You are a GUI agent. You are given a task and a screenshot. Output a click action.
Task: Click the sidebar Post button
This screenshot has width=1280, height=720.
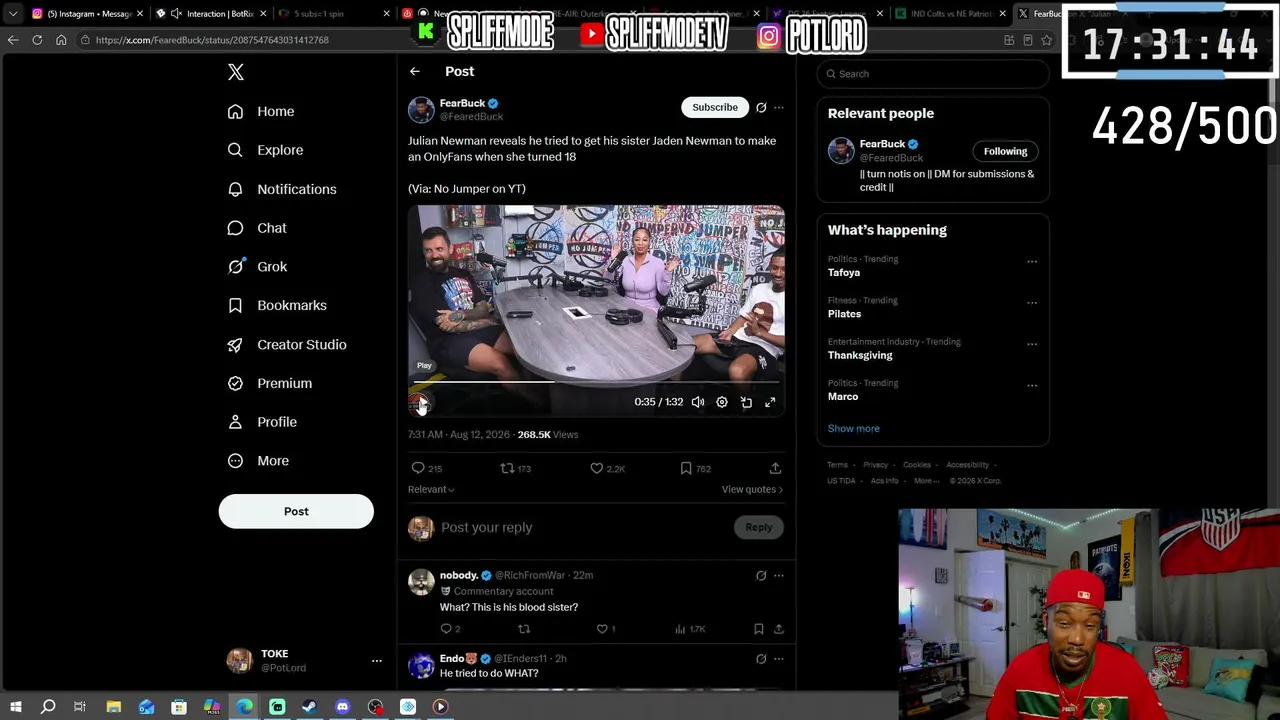tap(296, 511)
